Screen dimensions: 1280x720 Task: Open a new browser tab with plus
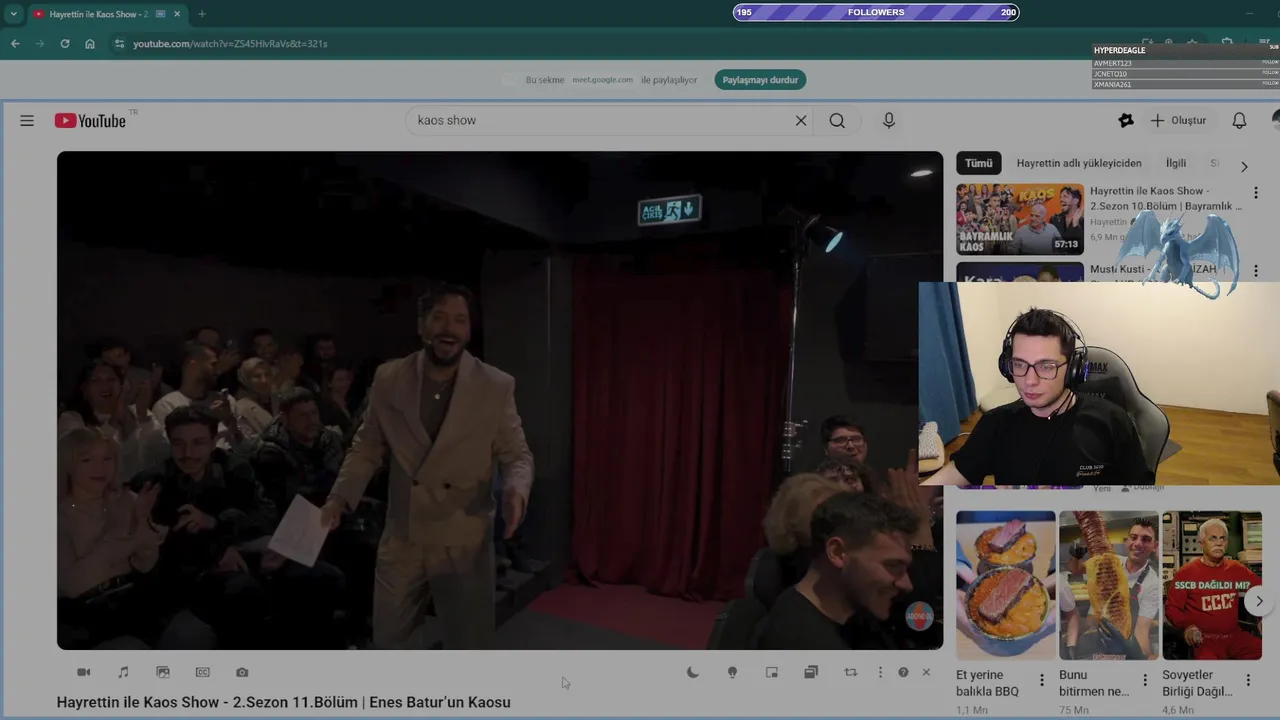pyautogui.click(x=202, y=14)
